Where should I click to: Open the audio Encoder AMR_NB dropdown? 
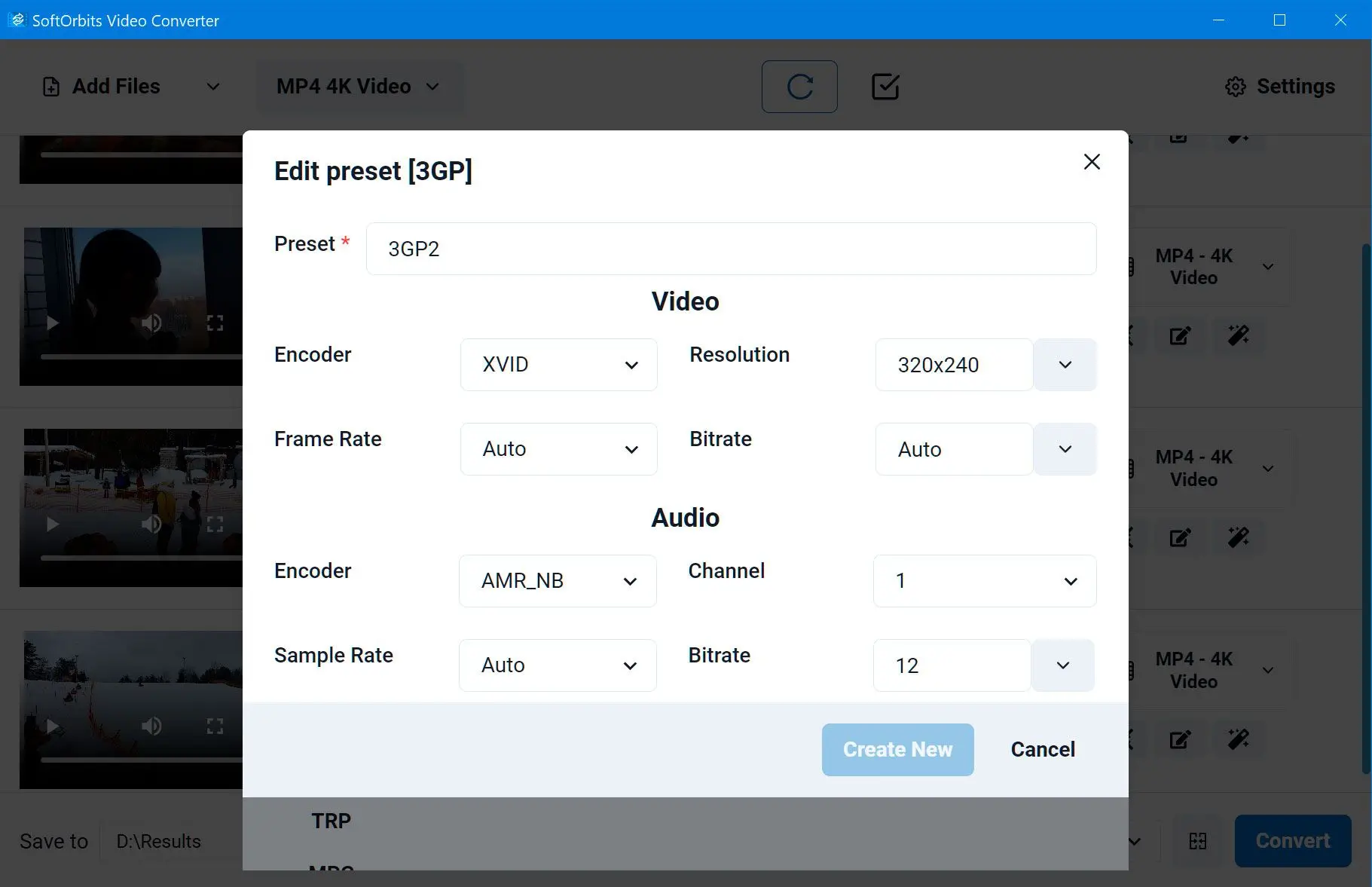tap(558, 581)
